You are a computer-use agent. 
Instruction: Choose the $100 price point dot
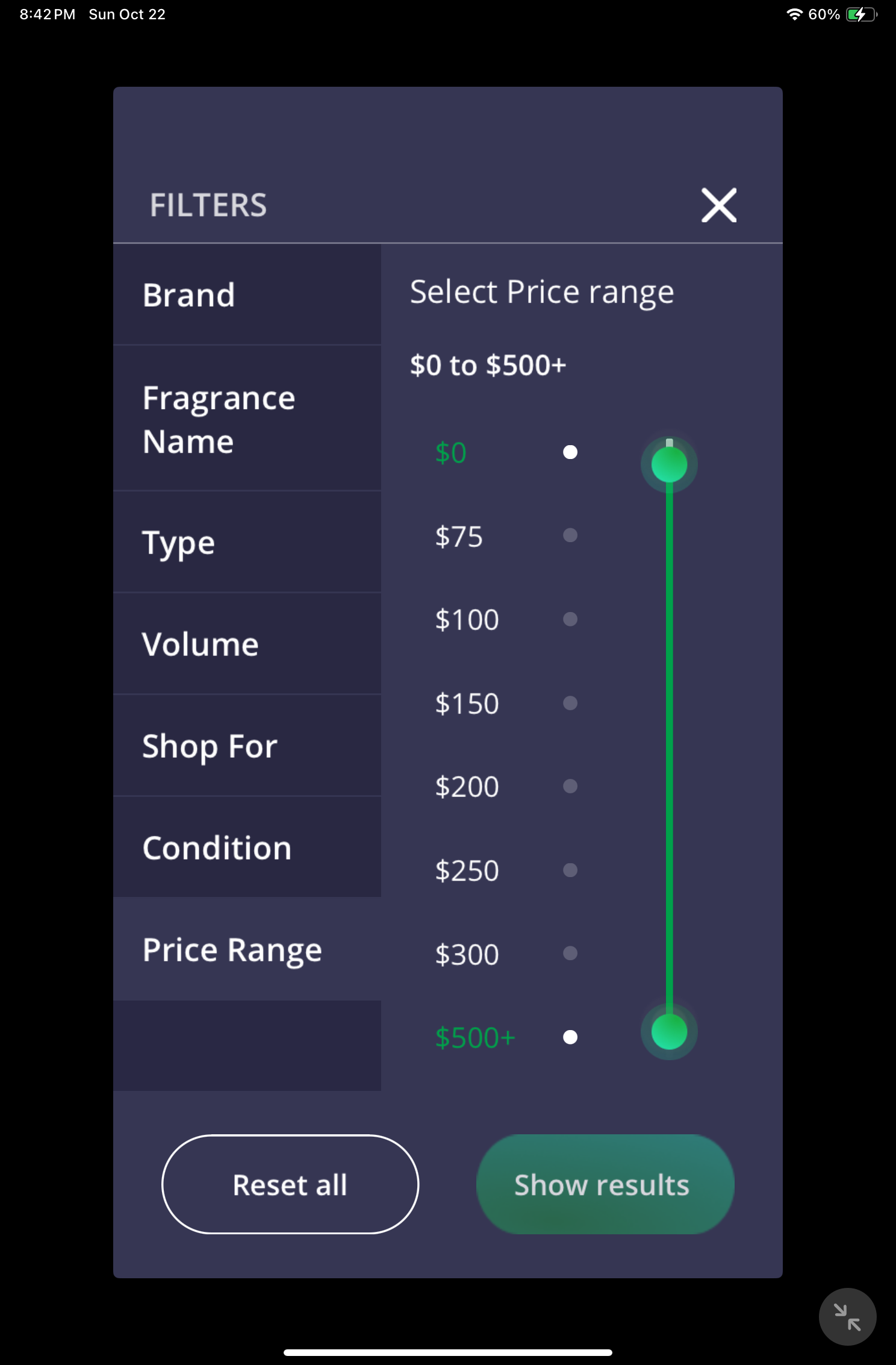(570, 619)
